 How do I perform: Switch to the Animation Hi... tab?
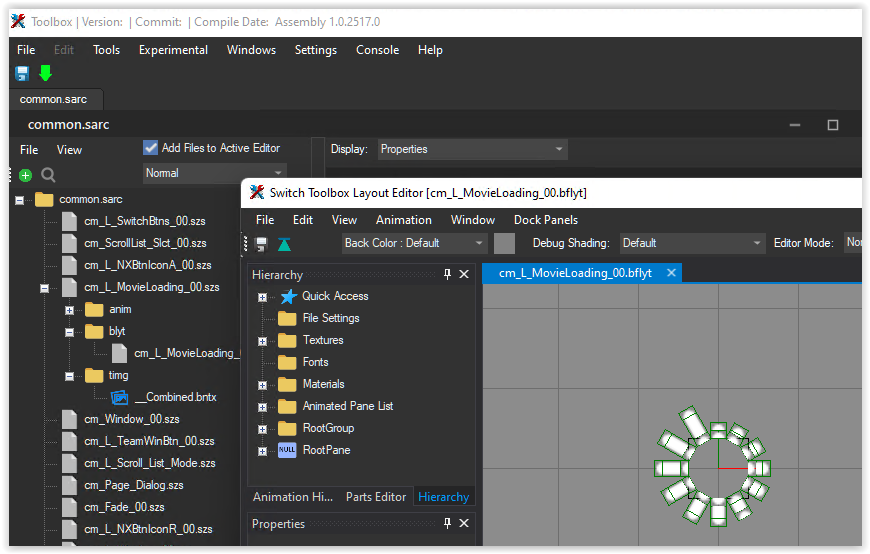292,497
